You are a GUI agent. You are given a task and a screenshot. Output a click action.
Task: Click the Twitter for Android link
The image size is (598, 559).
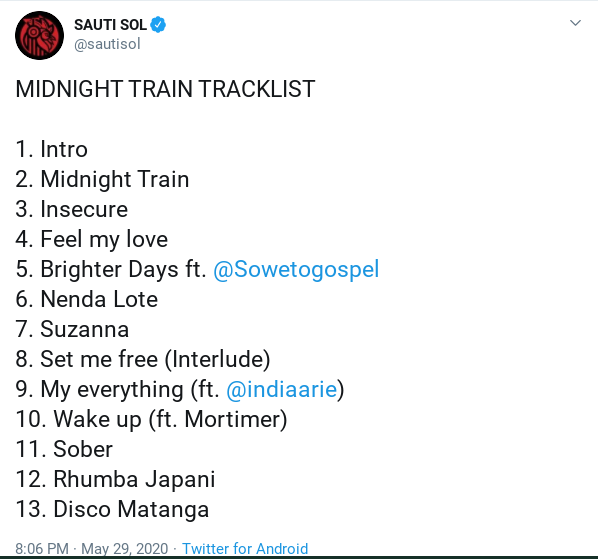(x=245, y=549)
